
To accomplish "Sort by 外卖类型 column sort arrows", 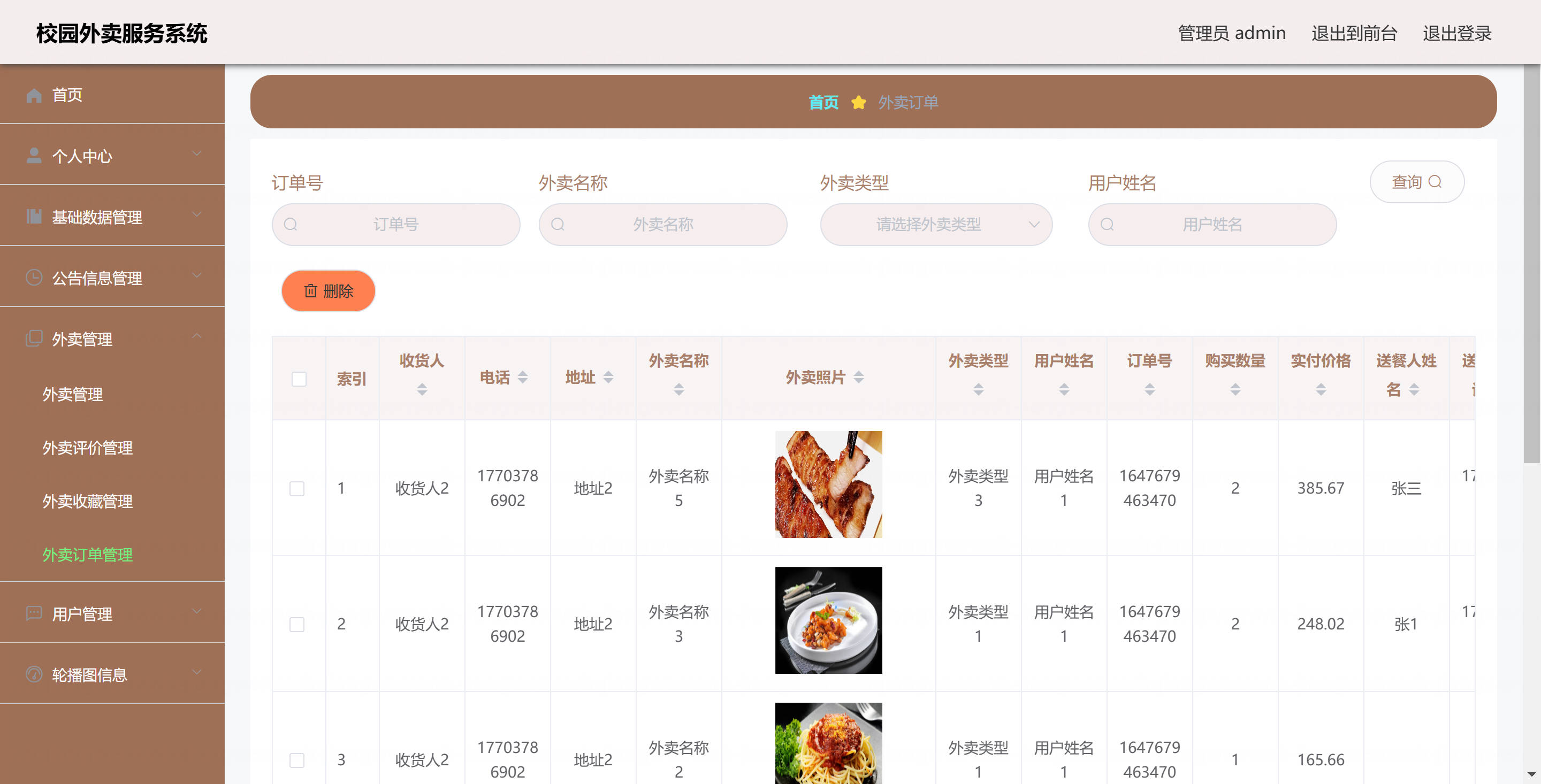I will click(x=978, y=389).
